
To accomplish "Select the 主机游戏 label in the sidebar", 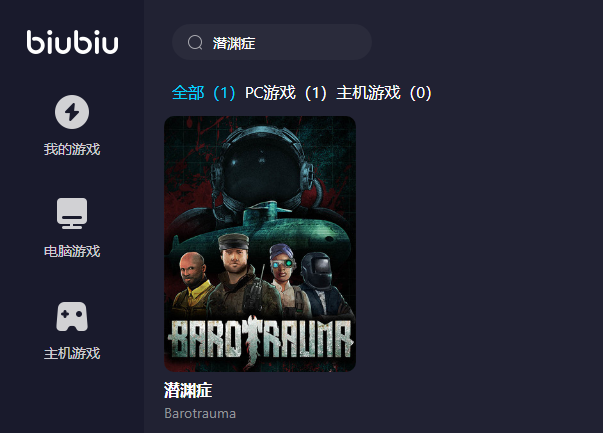I will [x=72, y=353].
